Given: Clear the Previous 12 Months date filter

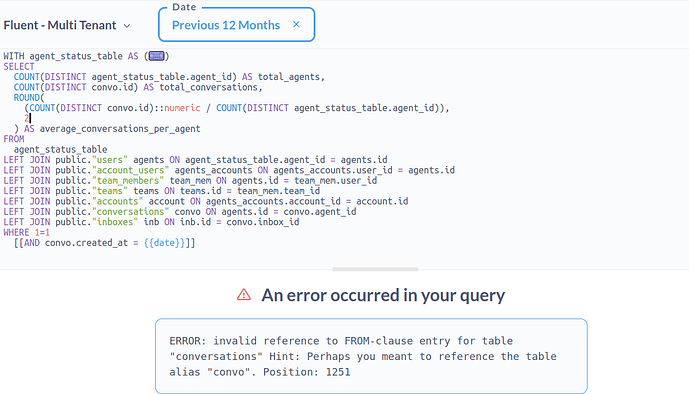Looking at the screenshot, I should (296, 25).
